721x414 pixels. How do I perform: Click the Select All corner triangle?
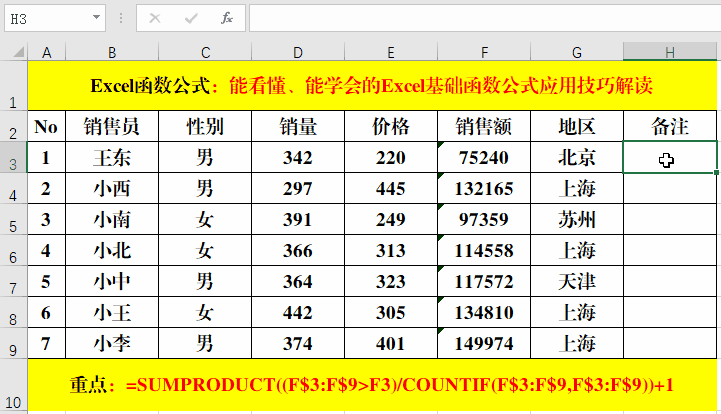[x=18, y=52]
